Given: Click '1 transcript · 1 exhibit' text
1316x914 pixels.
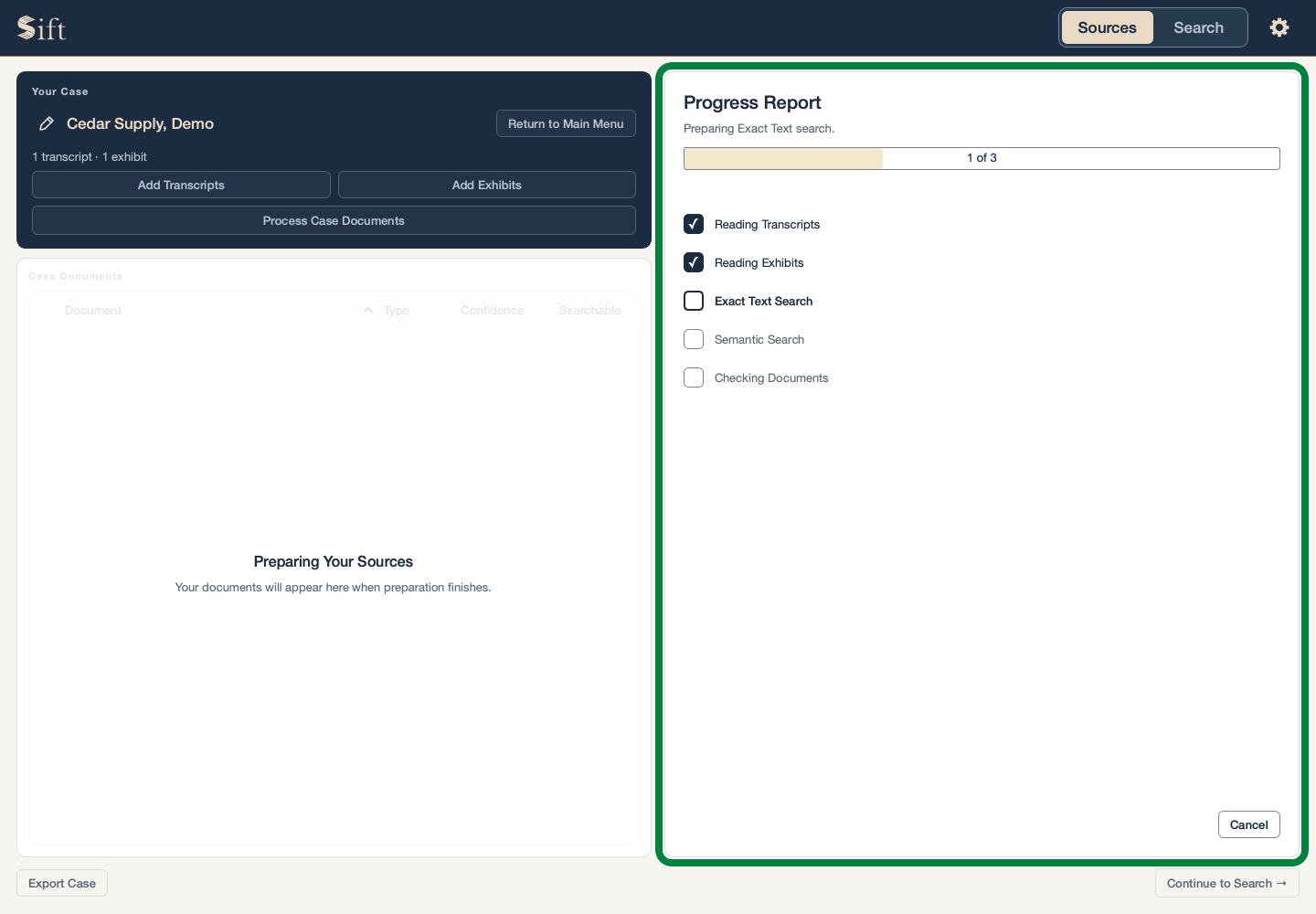Looking at the screenshot, I should (x=90, y=157).
